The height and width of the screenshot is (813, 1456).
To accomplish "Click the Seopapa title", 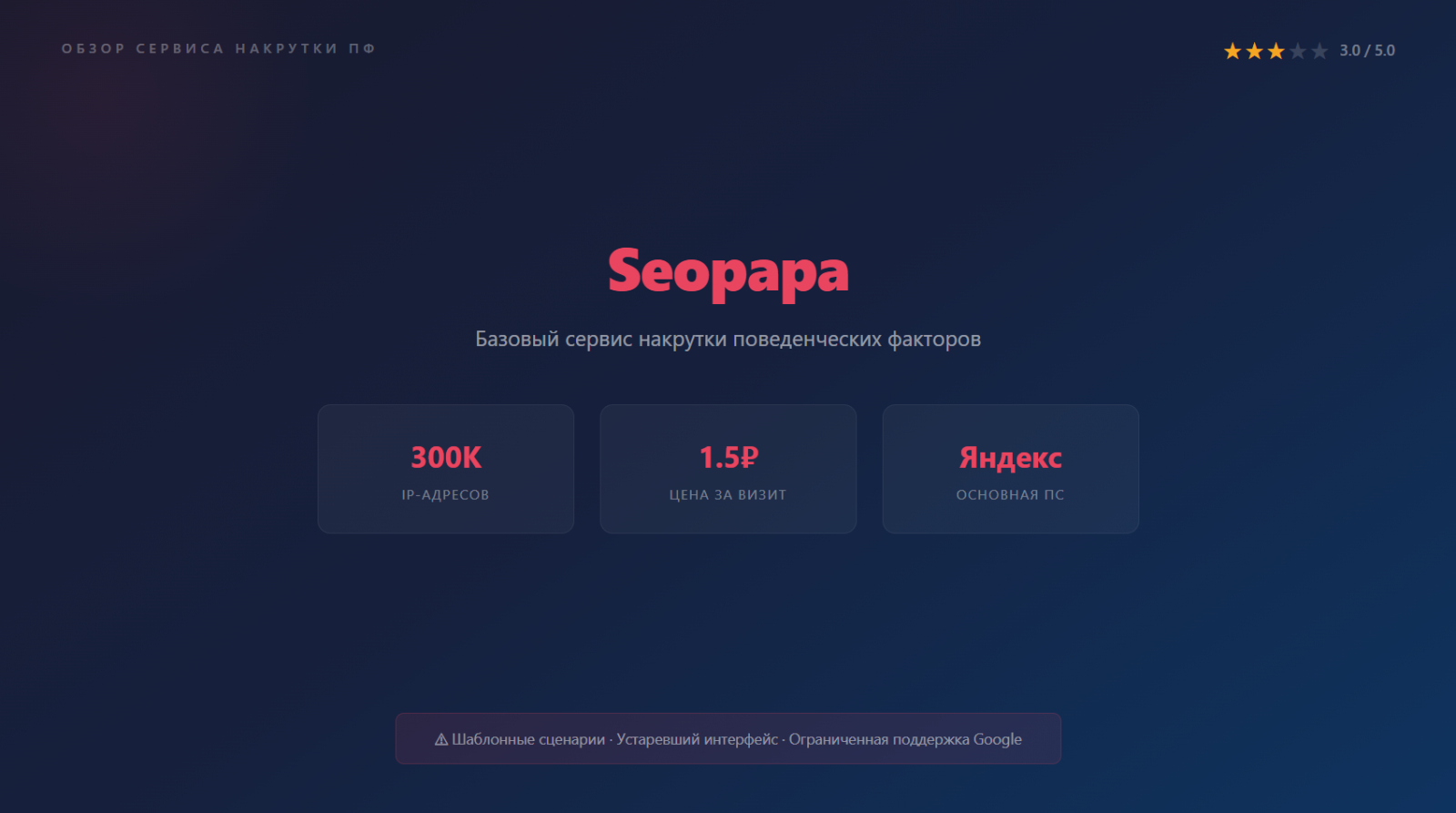I will (728, 271).
